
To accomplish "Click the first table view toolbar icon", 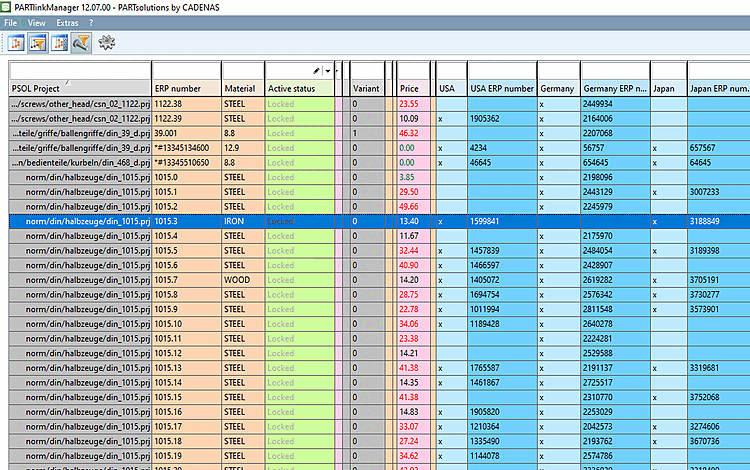I will 17,42.
